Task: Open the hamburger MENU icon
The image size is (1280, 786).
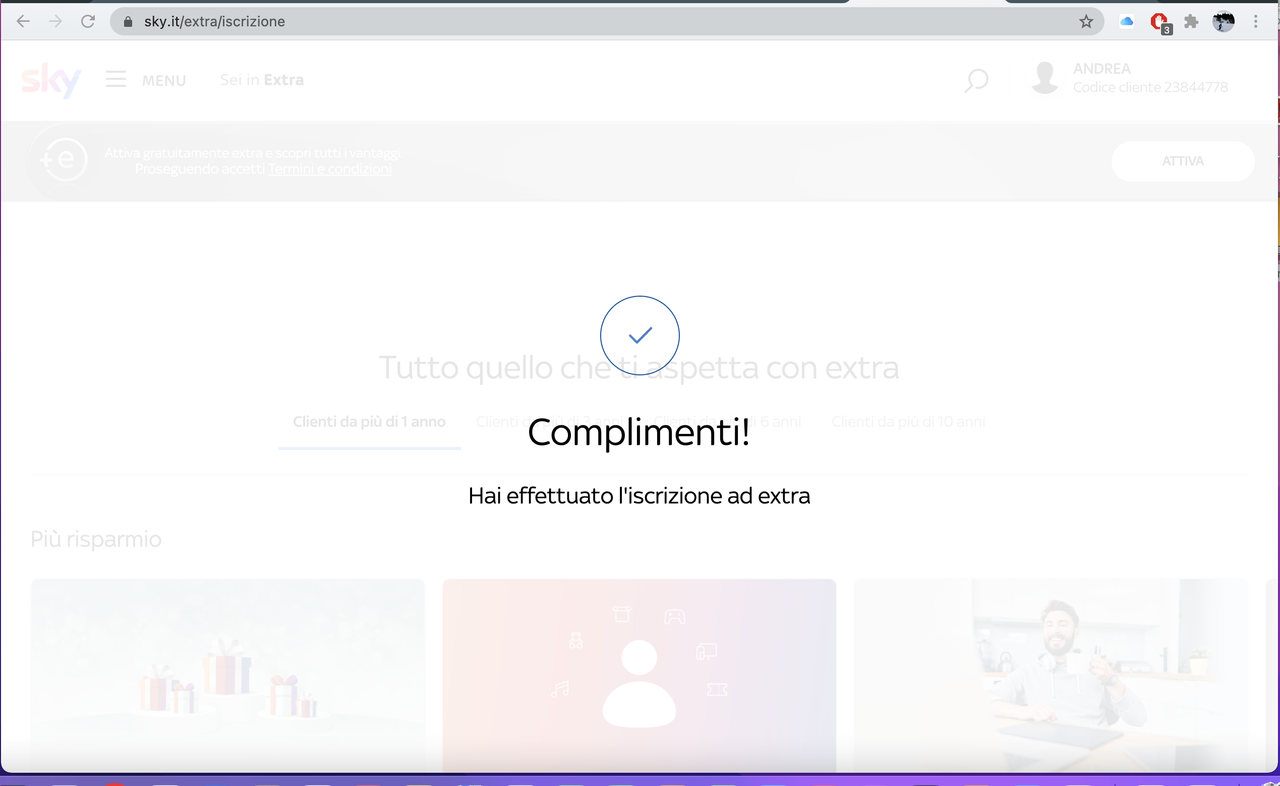Action: 116,79
